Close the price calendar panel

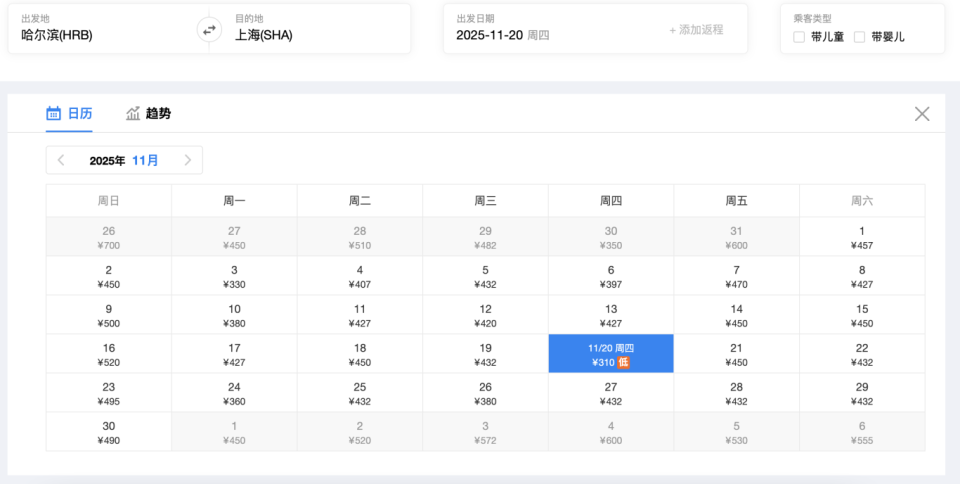click(x=922, y=114)
